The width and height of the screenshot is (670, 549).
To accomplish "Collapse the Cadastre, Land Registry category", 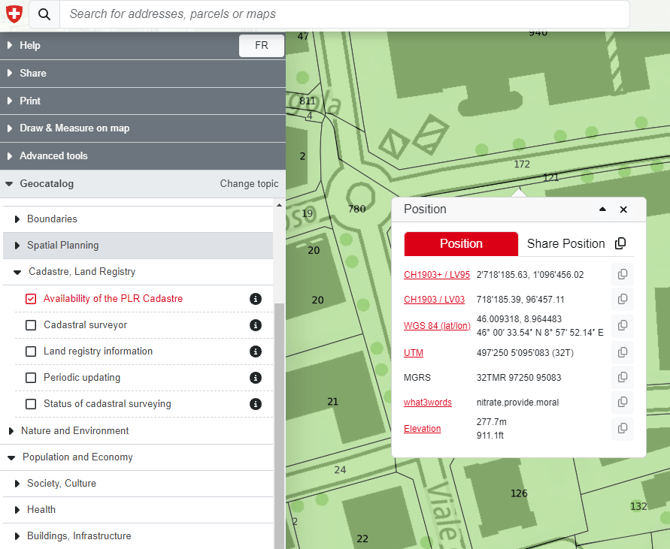I will pyautogui.click(x=80, y=271).
